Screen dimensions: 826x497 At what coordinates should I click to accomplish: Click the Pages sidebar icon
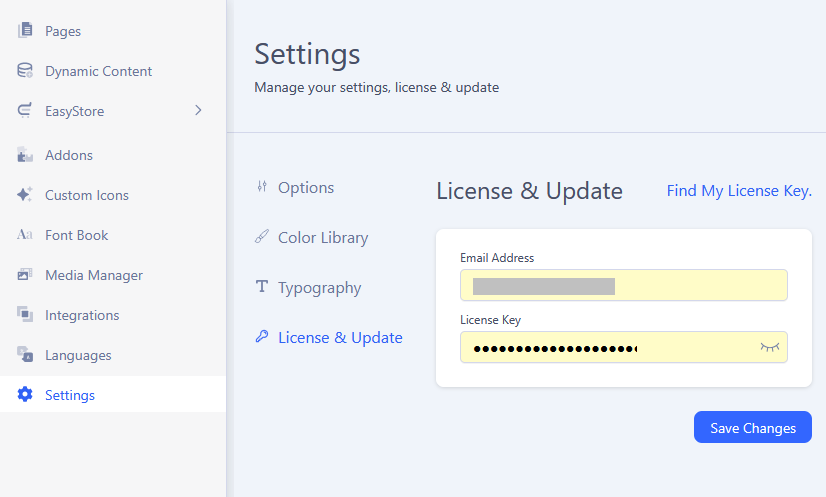pos(25,31)
